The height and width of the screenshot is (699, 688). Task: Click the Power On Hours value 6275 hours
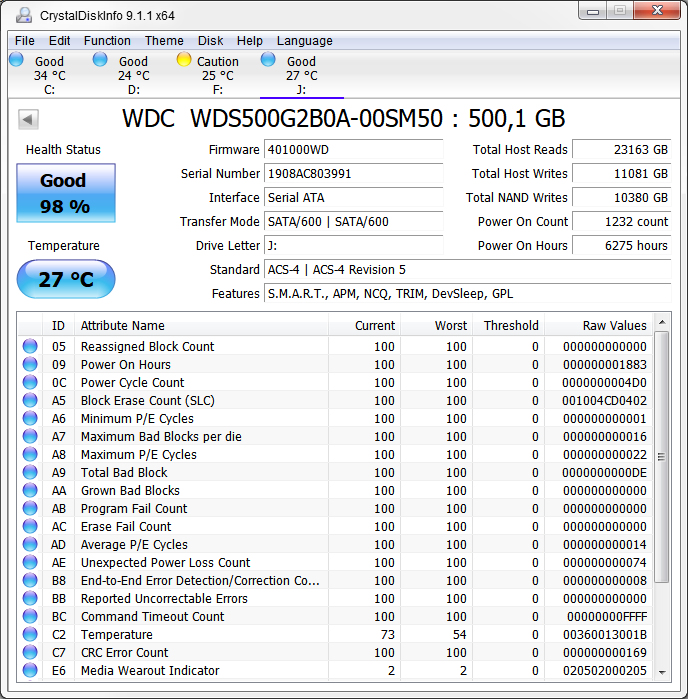tap(622, 246)
